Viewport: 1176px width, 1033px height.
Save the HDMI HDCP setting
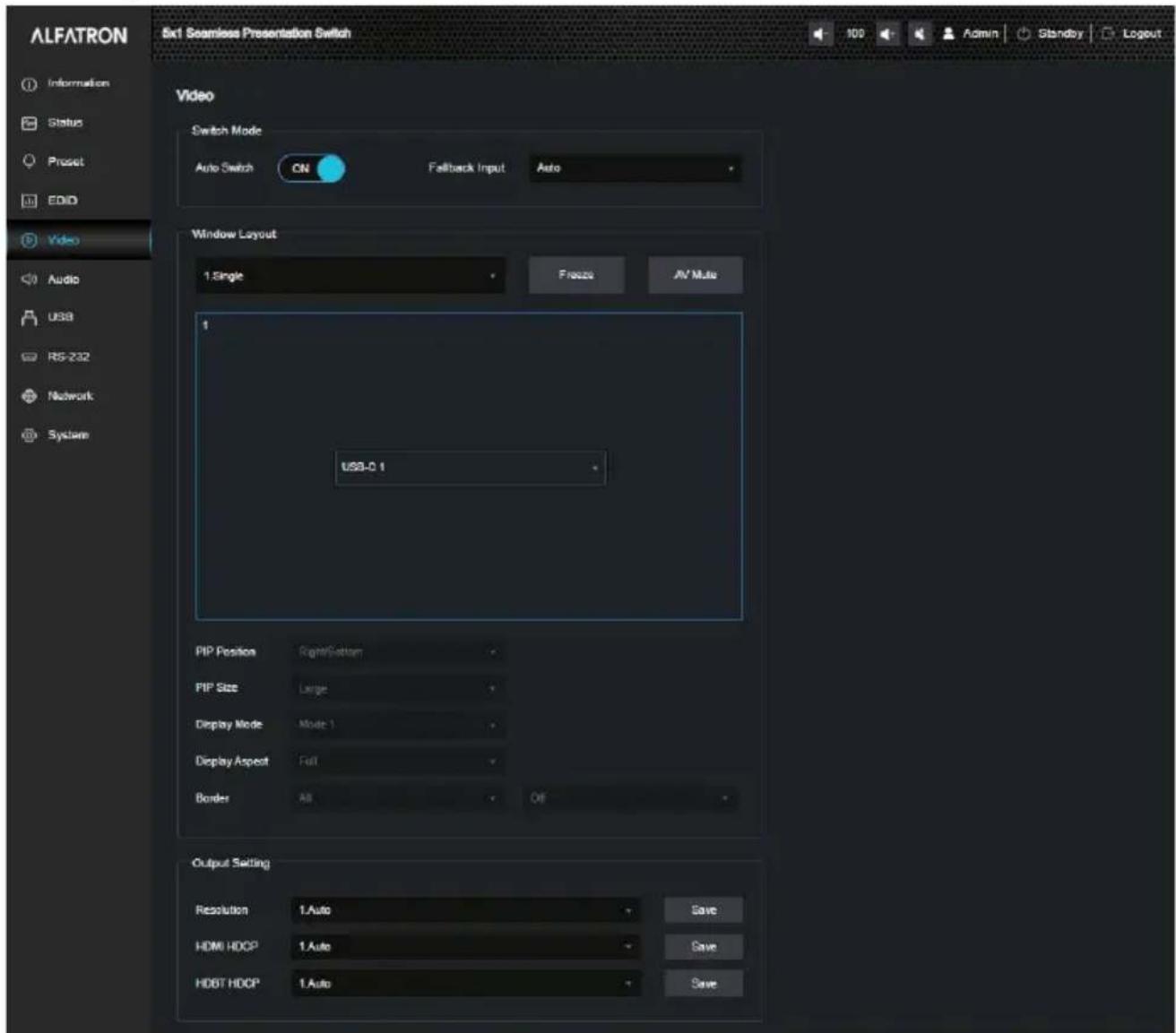coord(704,947)
